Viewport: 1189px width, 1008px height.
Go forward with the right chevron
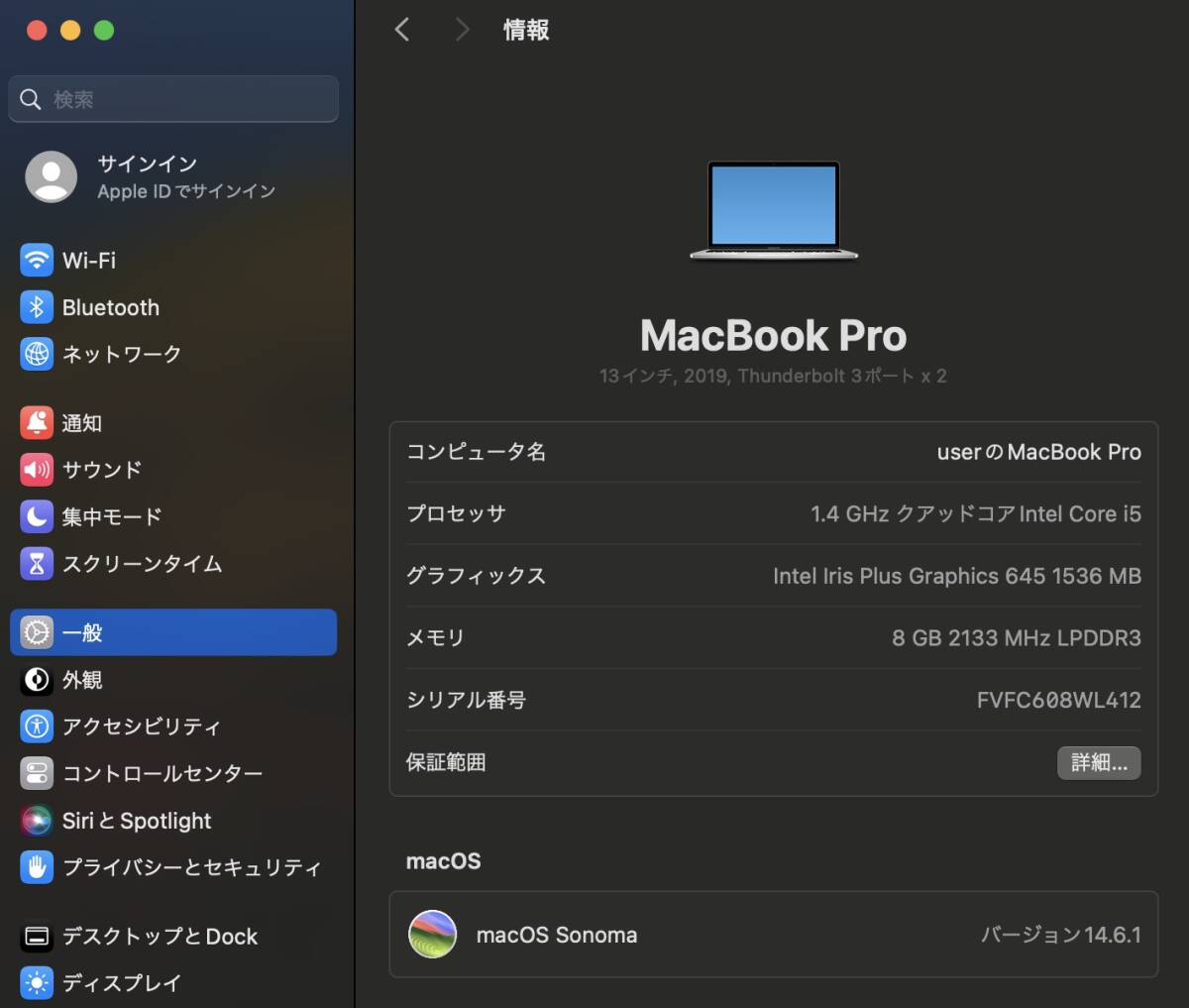462,30
